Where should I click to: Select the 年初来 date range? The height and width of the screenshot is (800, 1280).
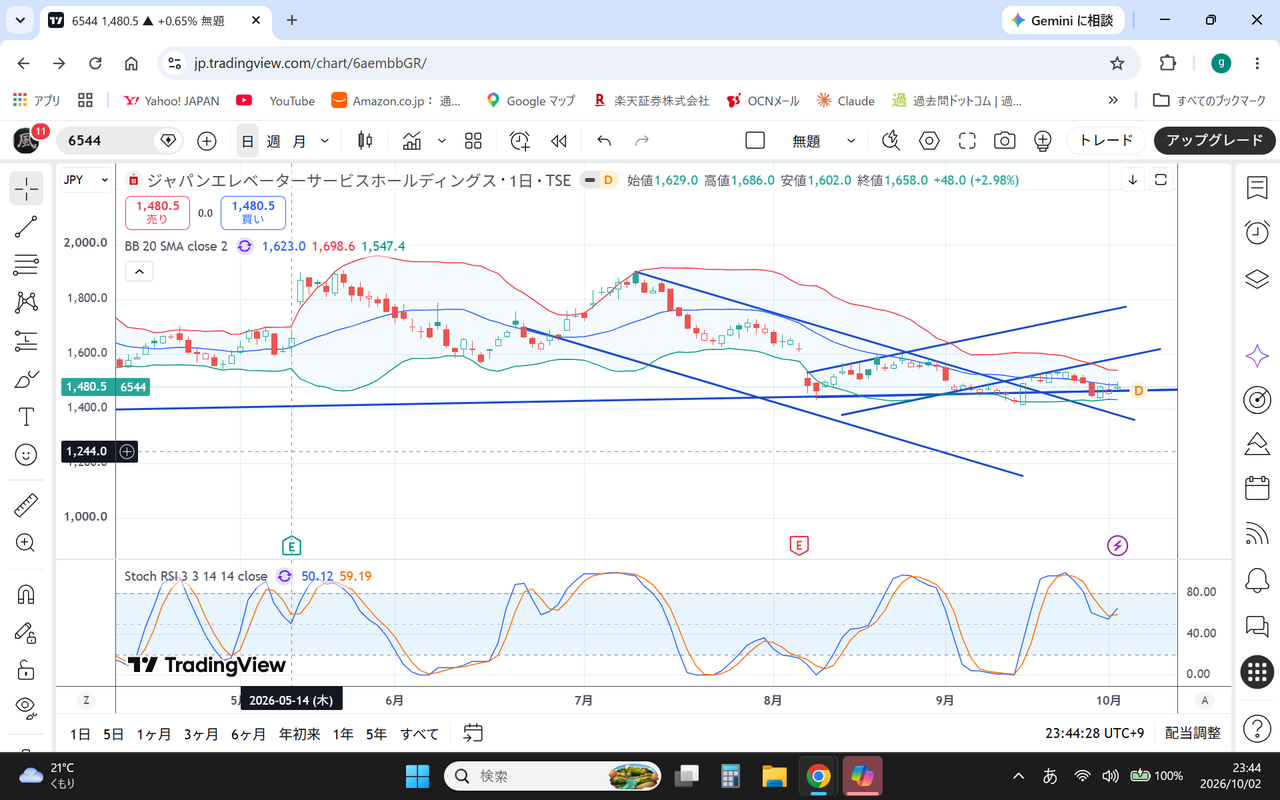[x=300, y=734]
